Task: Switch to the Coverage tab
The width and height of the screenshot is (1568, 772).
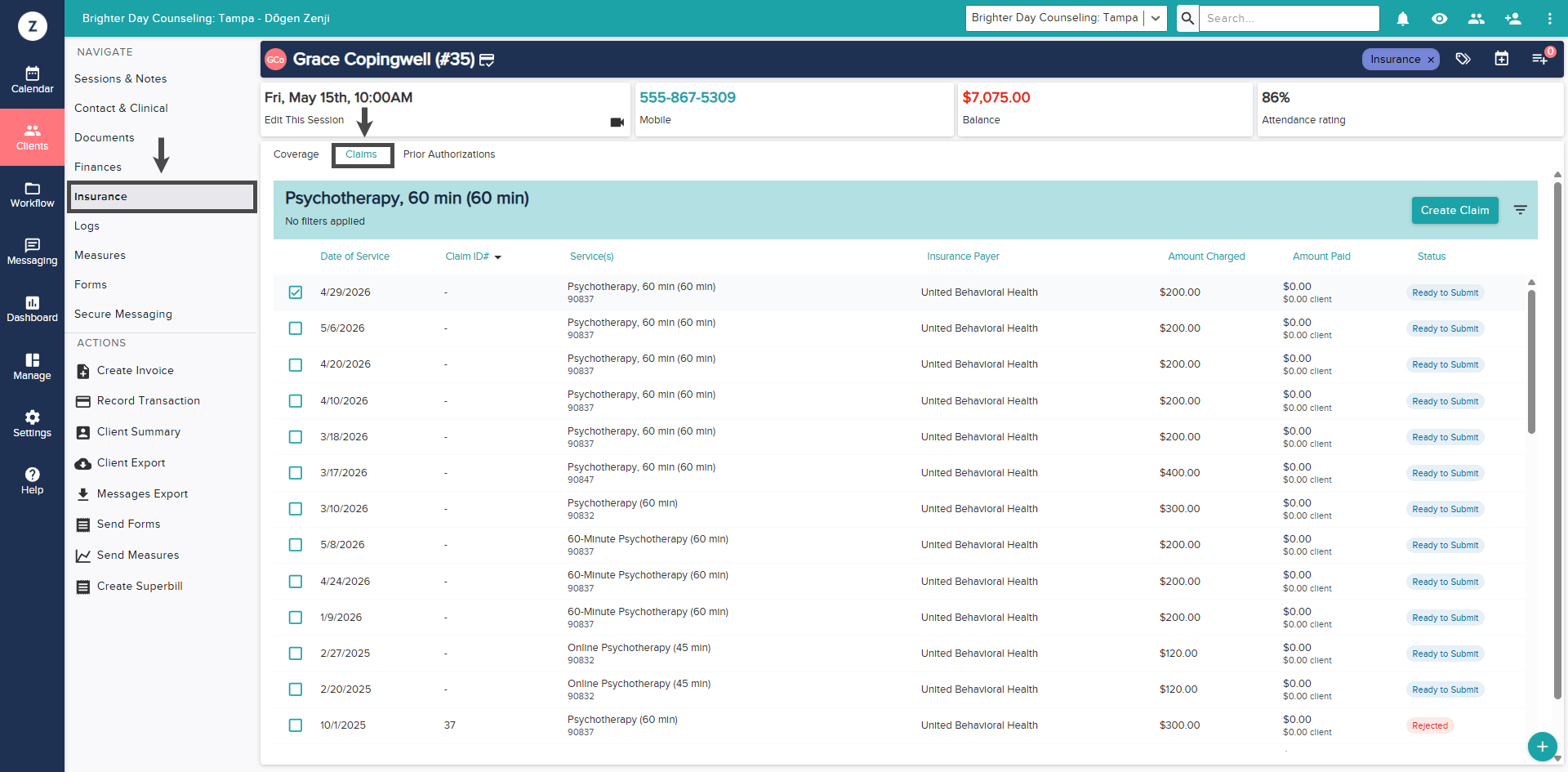Action: point(296,154)
